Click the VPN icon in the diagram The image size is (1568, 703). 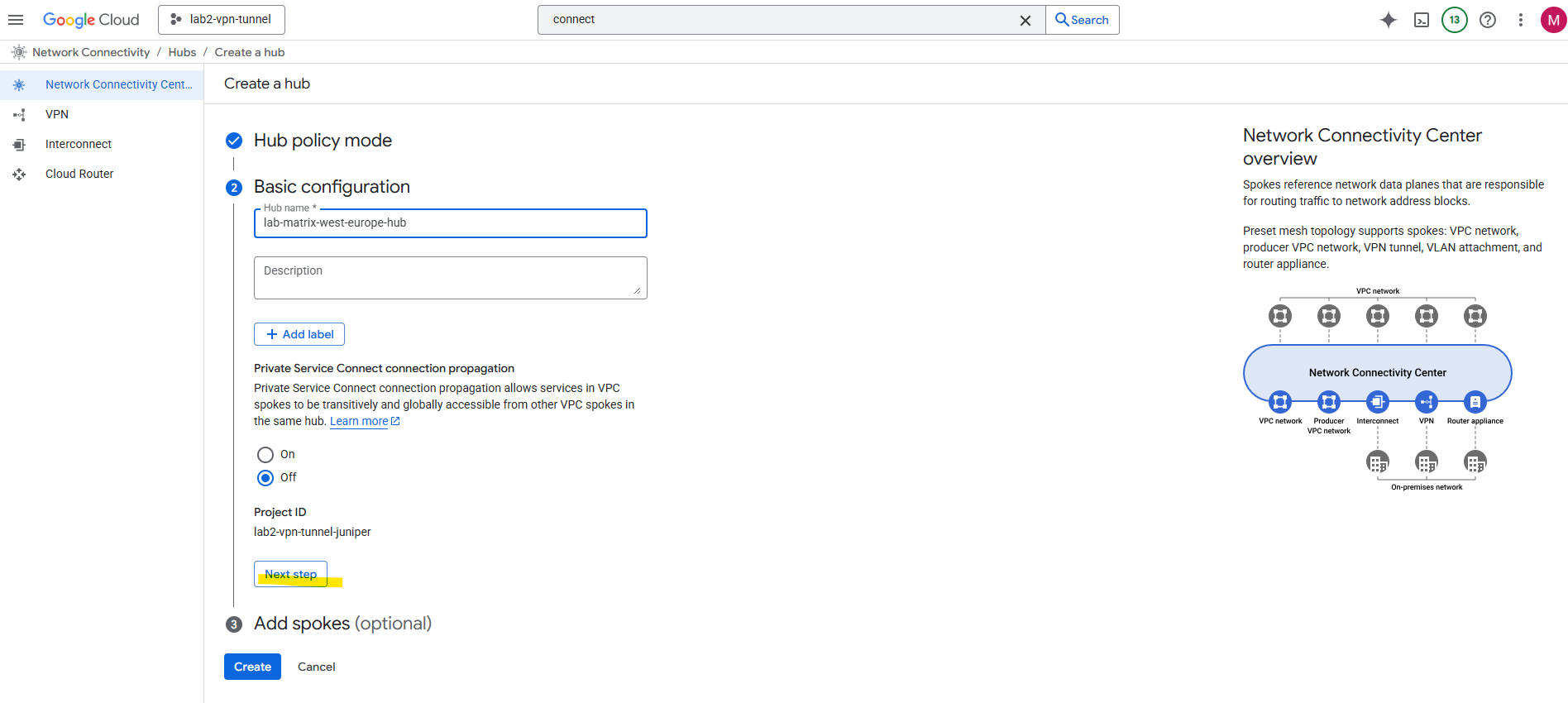pyautogui.click(x=1427, y=402)
